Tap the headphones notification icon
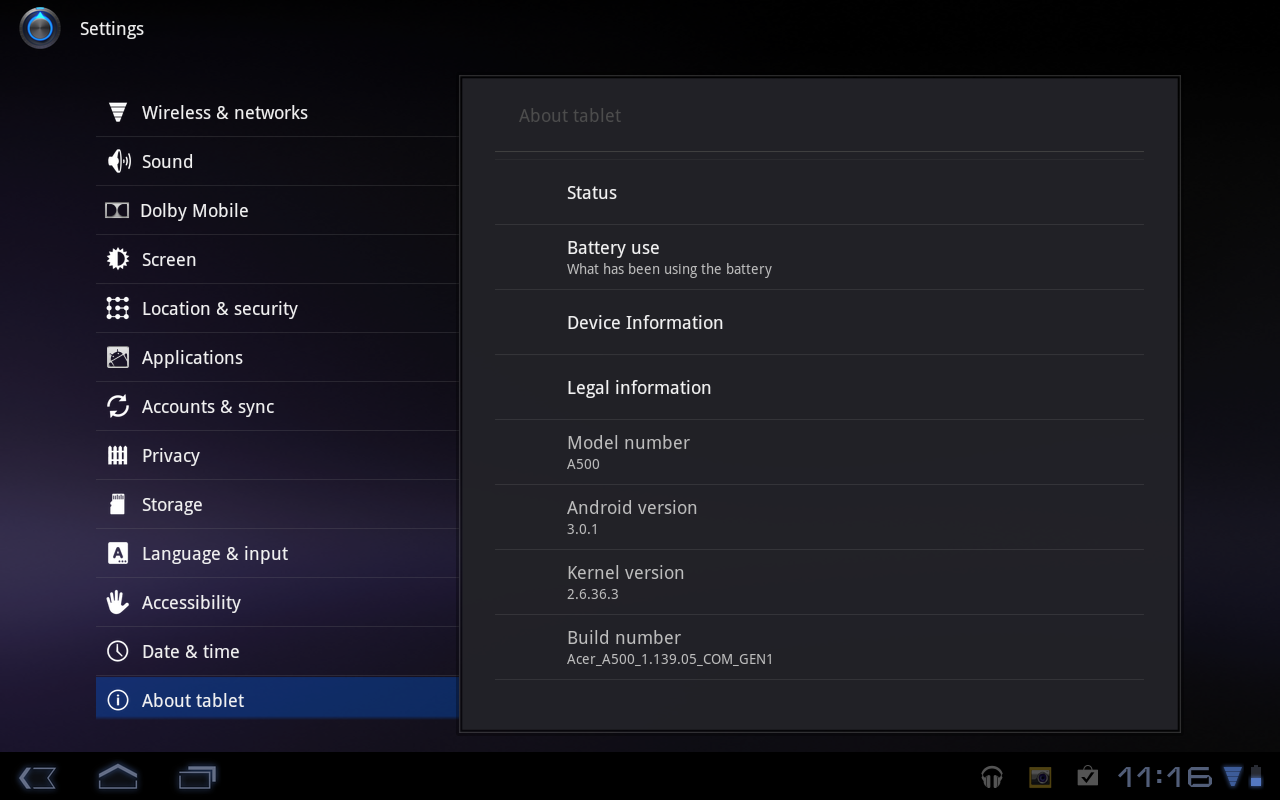This screenshot has width=1280, height=800. coord(991,777)
